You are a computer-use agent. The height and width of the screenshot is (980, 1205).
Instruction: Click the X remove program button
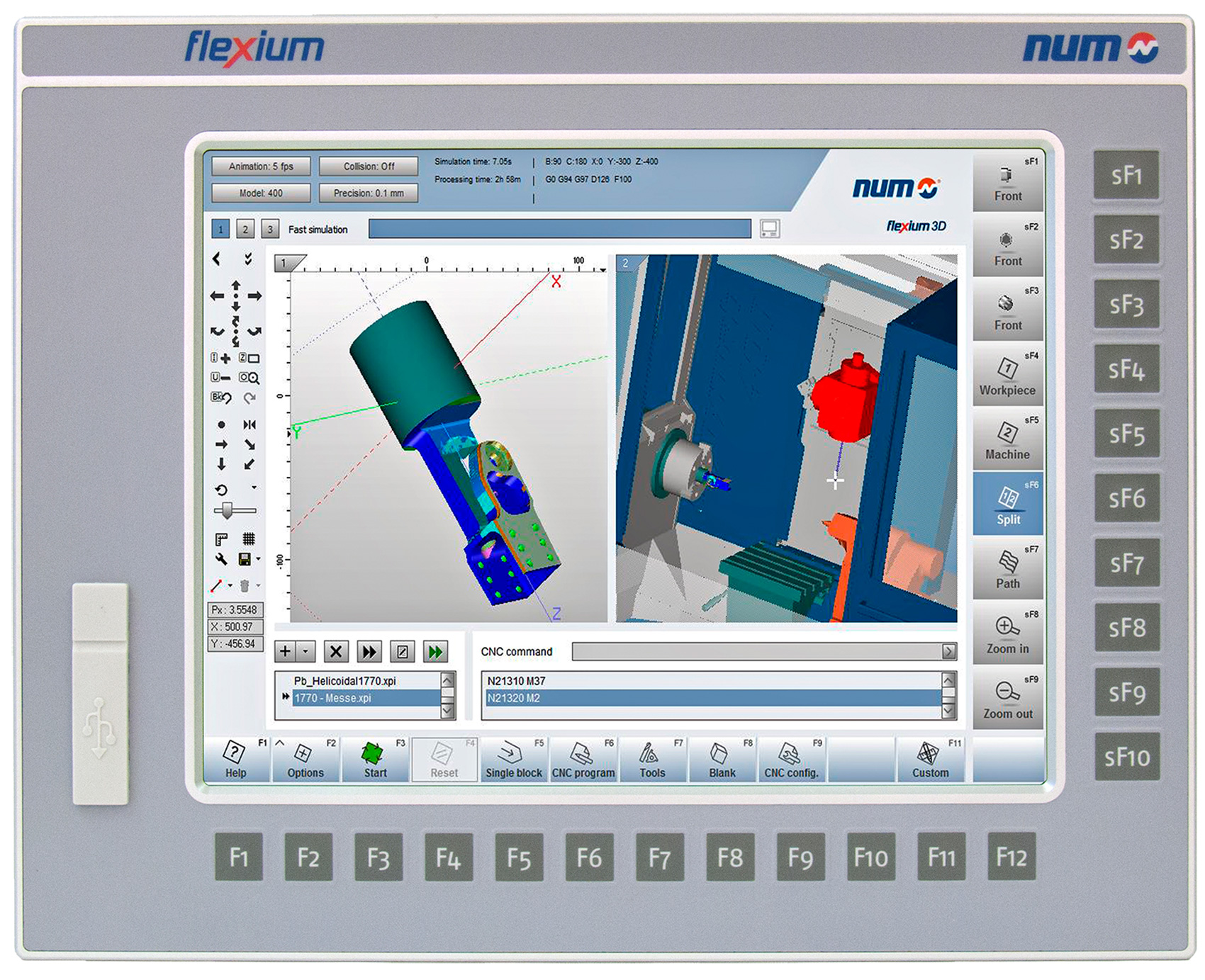(336, 651)
